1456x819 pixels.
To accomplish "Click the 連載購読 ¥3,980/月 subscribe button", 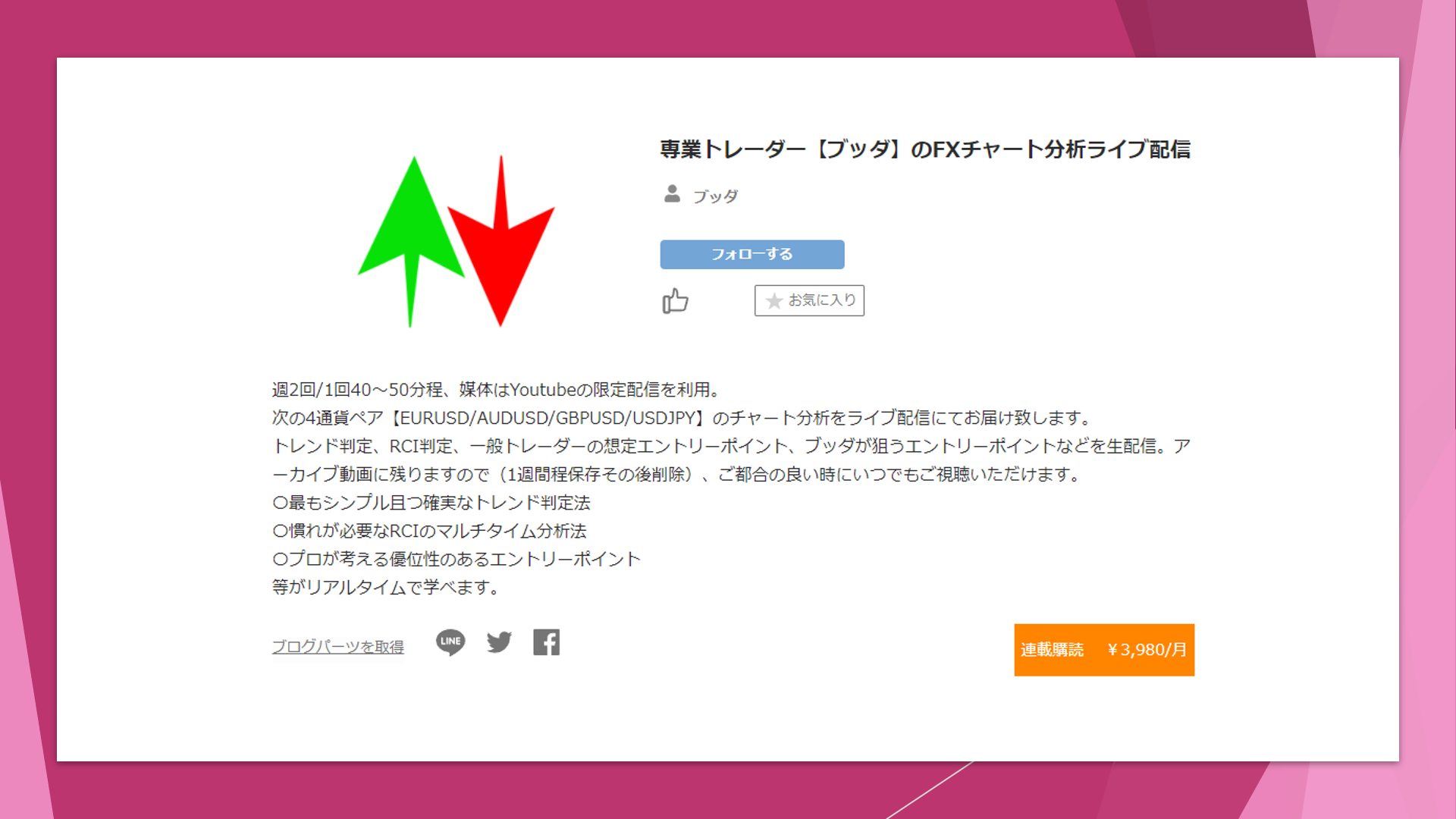I will click(x=1104, y=650).
